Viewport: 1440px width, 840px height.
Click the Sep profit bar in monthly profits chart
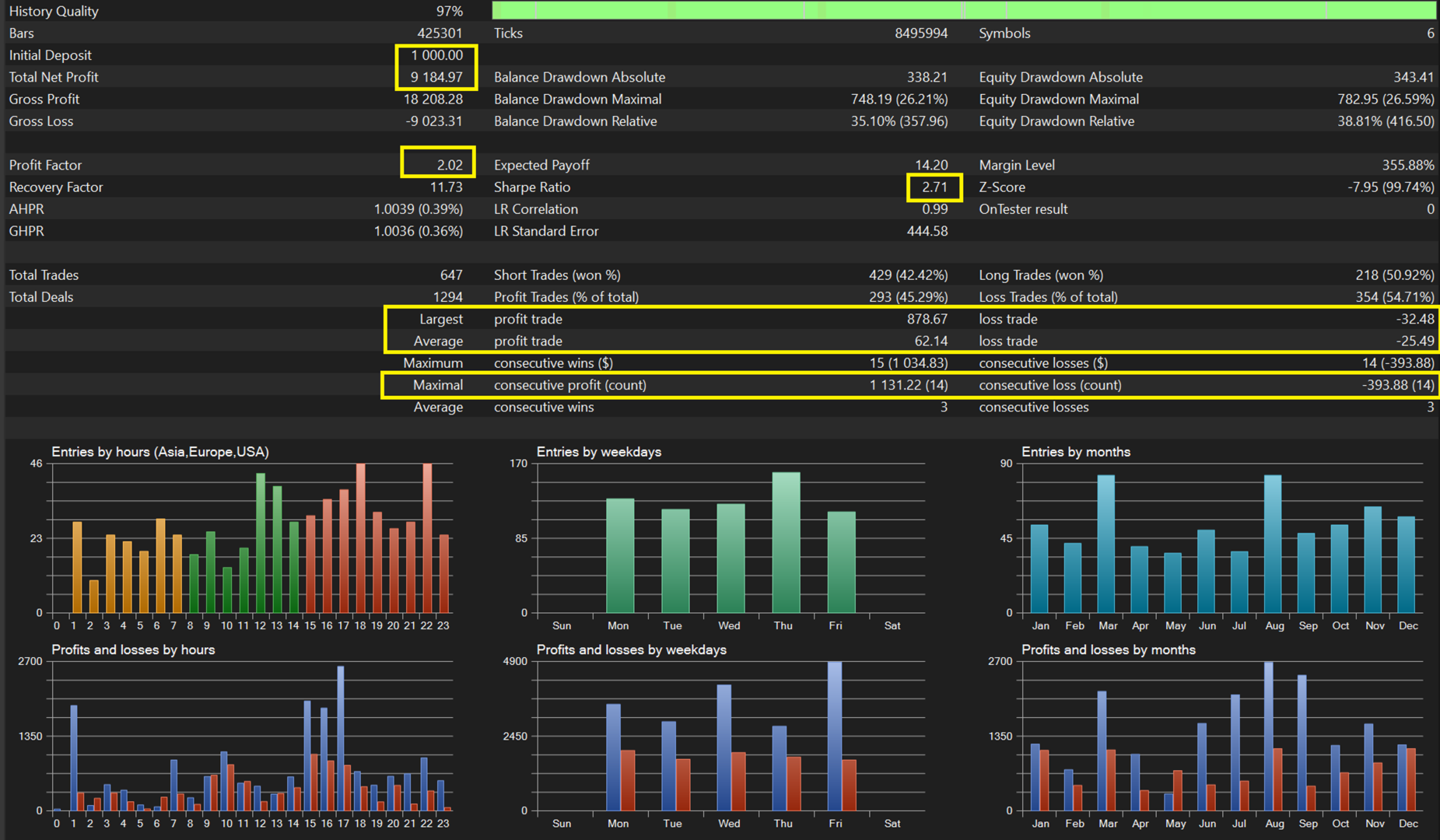click(1302, 742)
